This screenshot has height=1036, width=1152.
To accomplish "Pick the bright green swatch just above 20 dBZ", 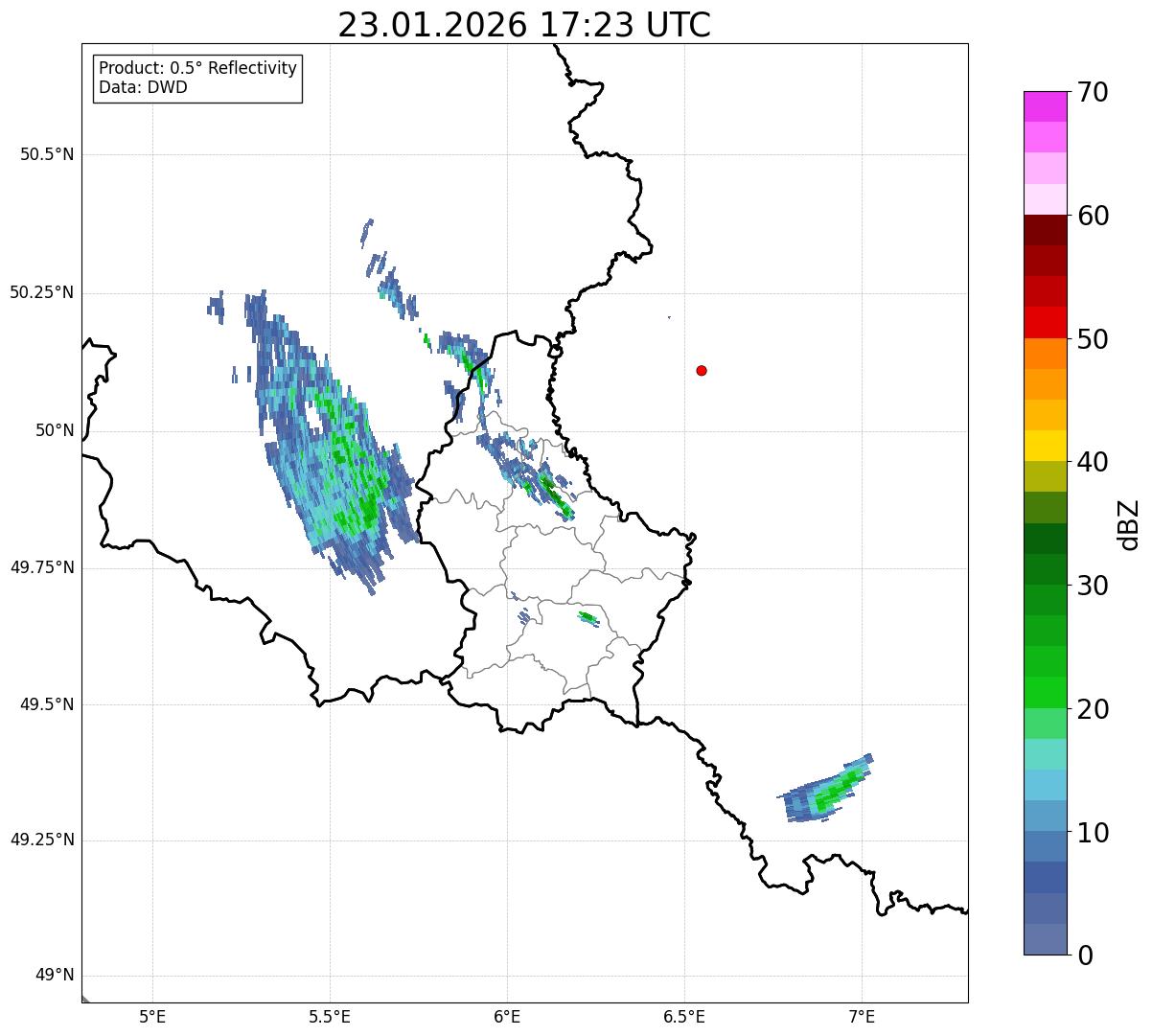I will coord(1046,692).
